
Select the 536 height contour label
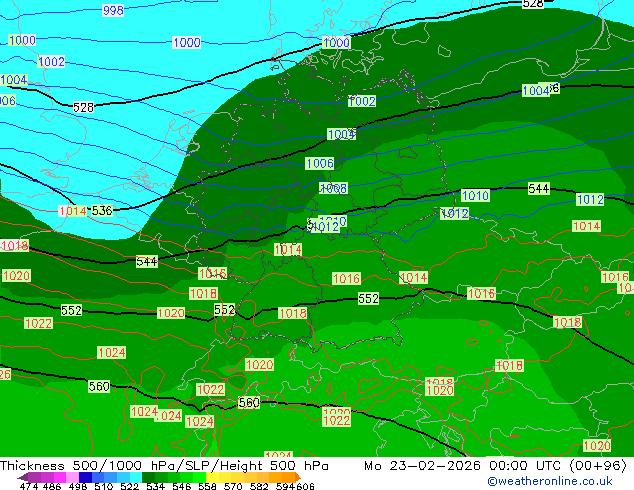click(x=101, y=211)
